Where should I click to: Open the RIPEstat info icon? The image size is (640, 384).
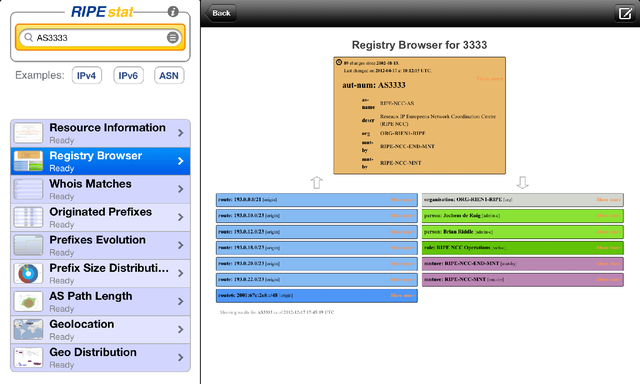(173, 12)
